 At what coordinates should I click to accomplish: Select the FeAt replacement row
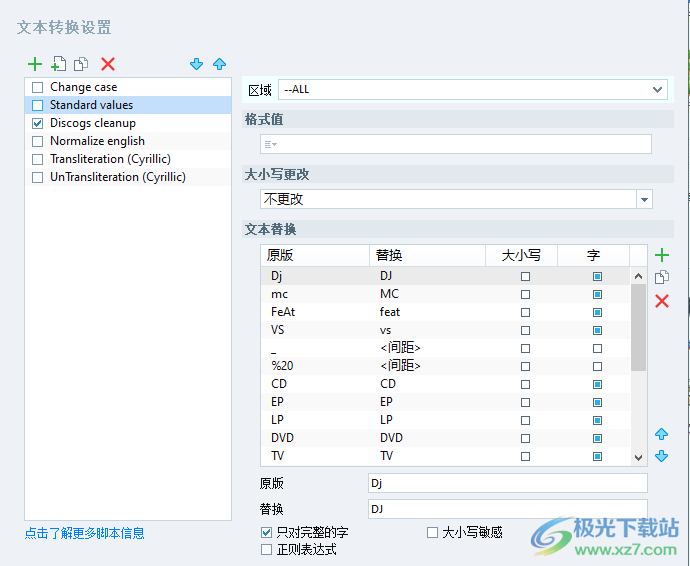pos(446,312)
